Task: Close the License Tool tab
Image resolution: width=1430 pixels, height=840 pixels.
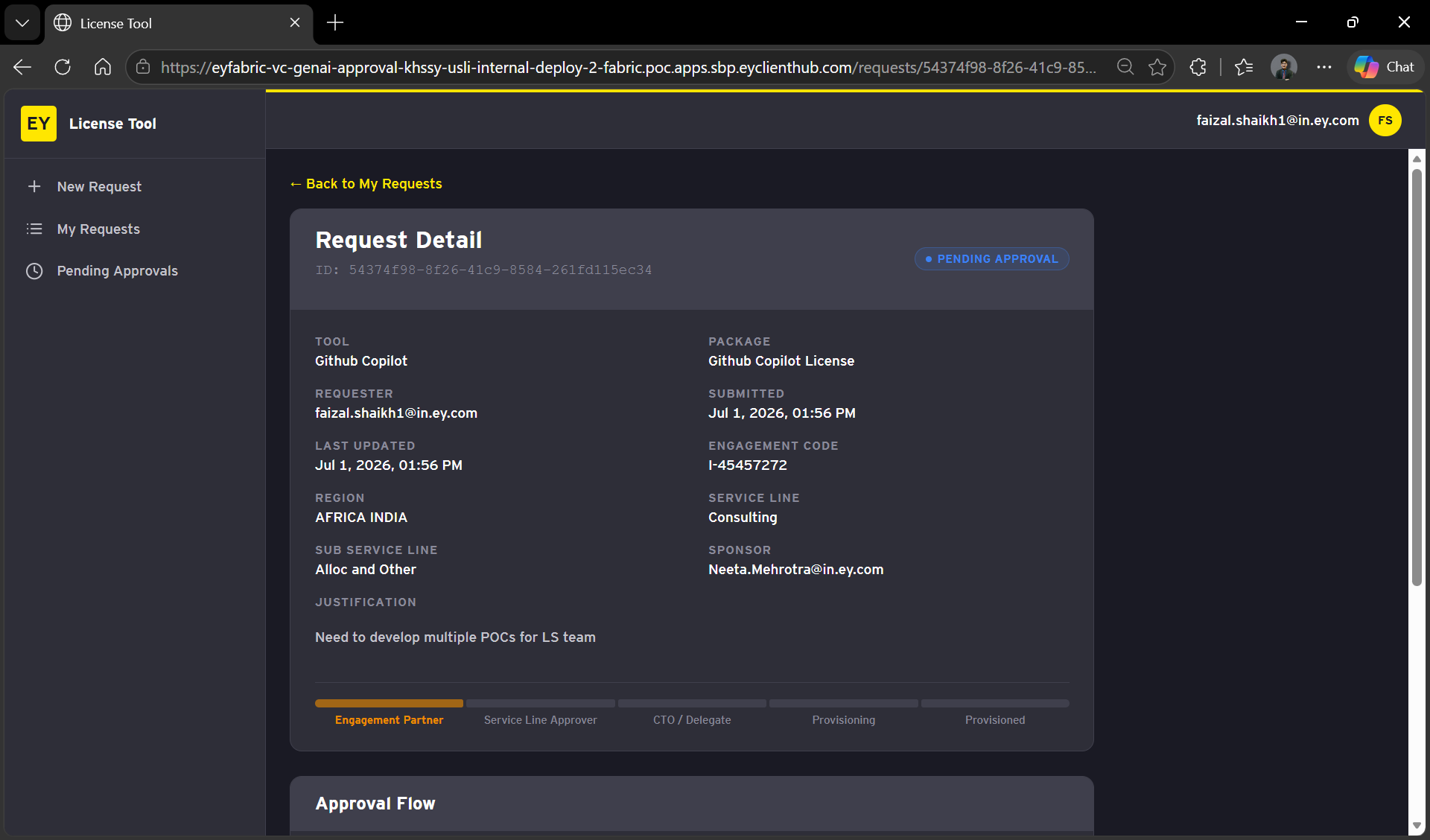Action: click(x=295, y=22)
